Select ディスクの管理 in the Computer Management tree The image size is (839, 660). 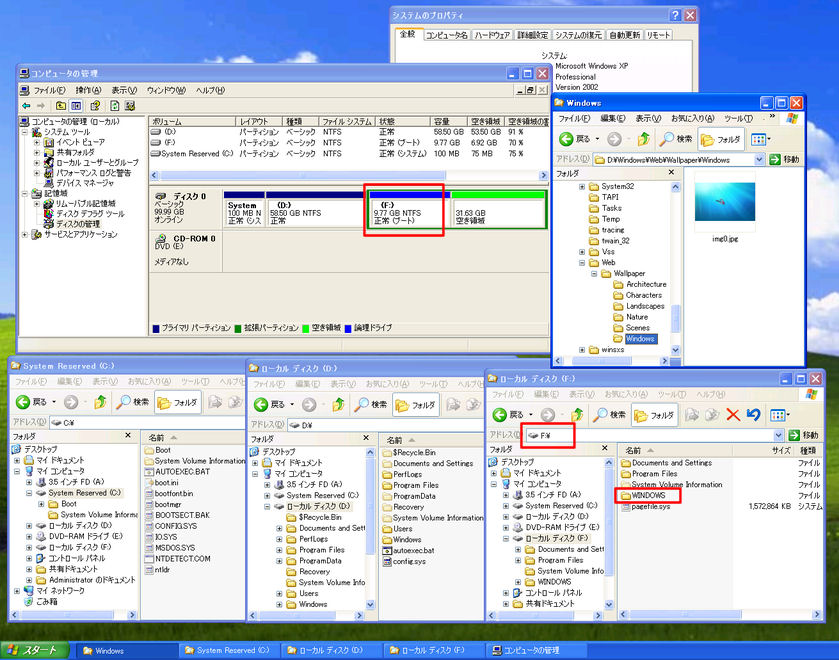78,224
